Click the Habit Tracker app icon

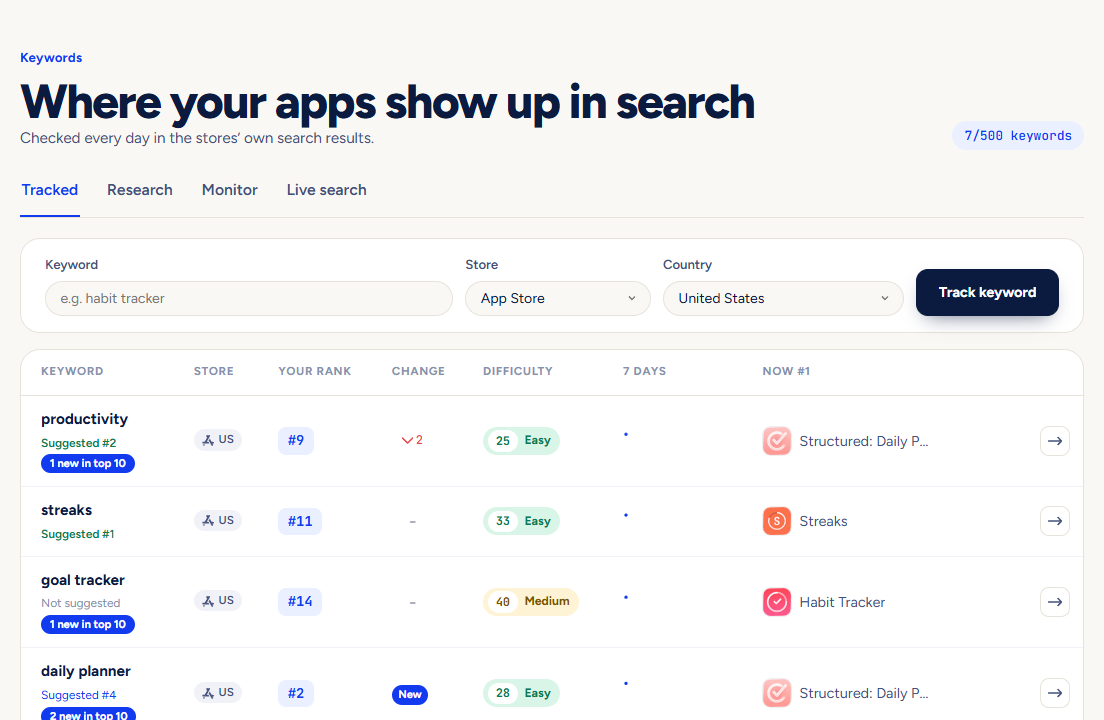click(x=777, y=602)
